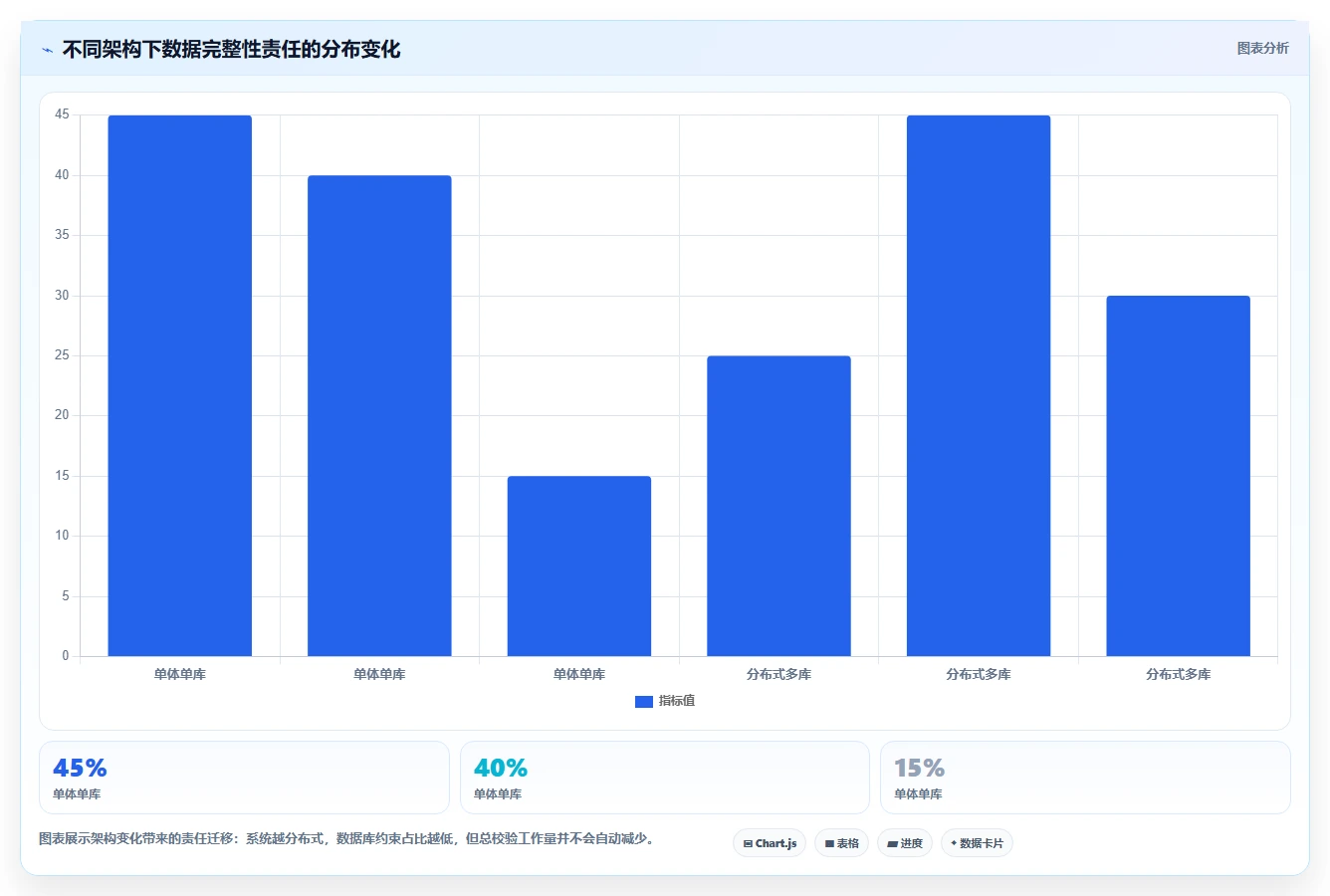The width and height of the screenshot is (1330, 896).
Task: Select the Chart.js tag pill
Action: 770,843
